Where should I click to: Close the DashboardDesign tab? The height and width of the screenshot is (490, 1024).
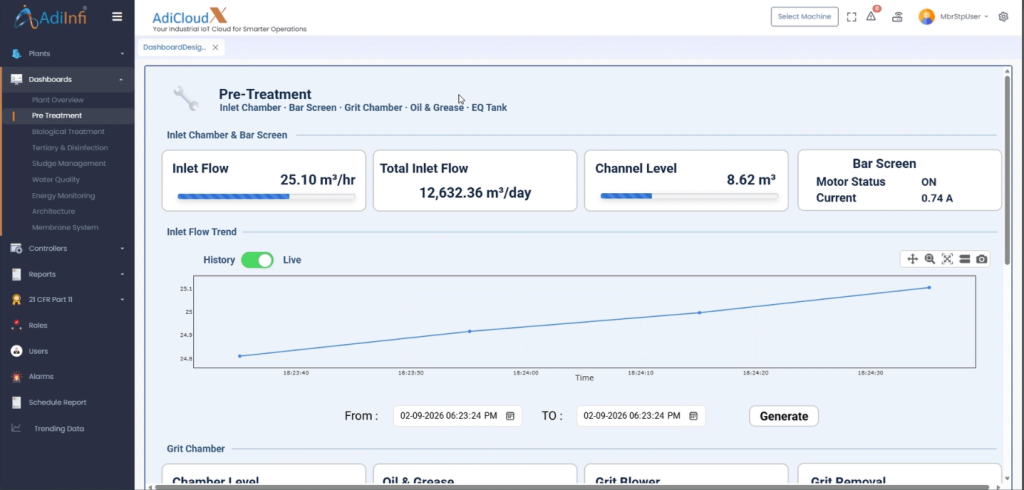click(x=216, y=48)
